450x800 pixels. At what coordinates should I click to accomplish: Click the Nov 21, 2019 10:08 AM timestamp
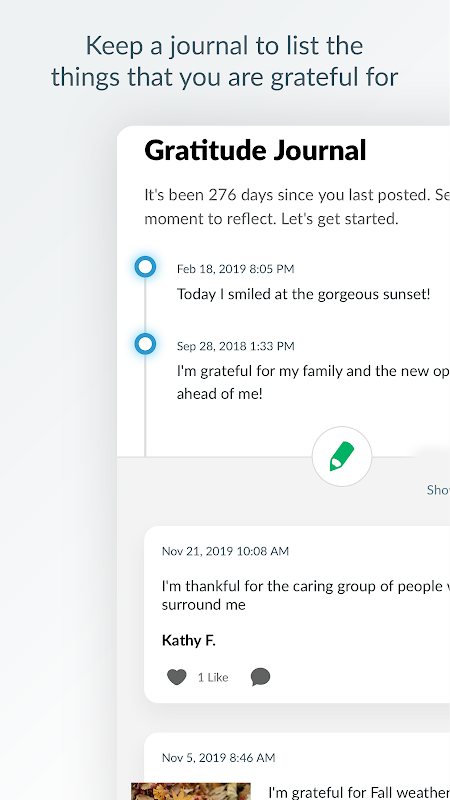tap(225, 551)
